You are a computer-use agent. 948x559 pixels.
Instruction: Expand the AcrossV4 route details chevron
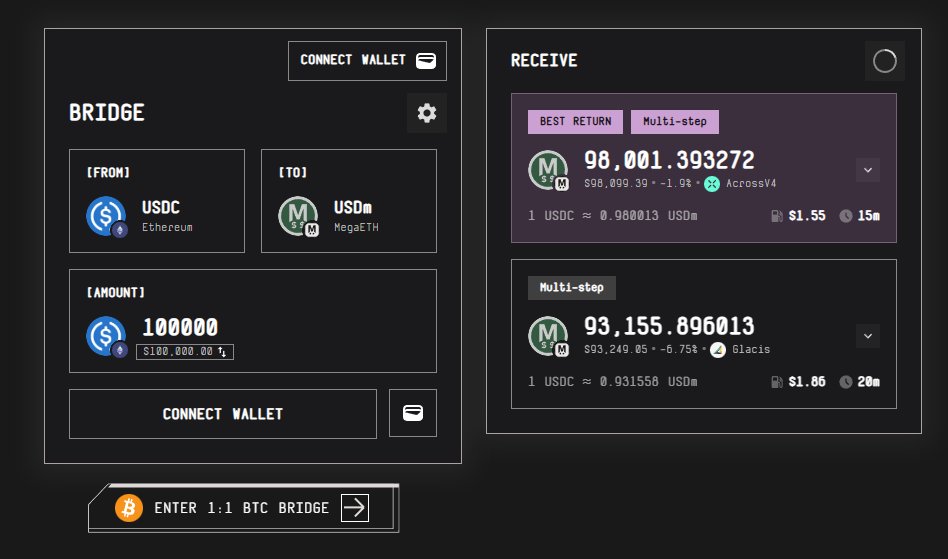pos(868,170)
